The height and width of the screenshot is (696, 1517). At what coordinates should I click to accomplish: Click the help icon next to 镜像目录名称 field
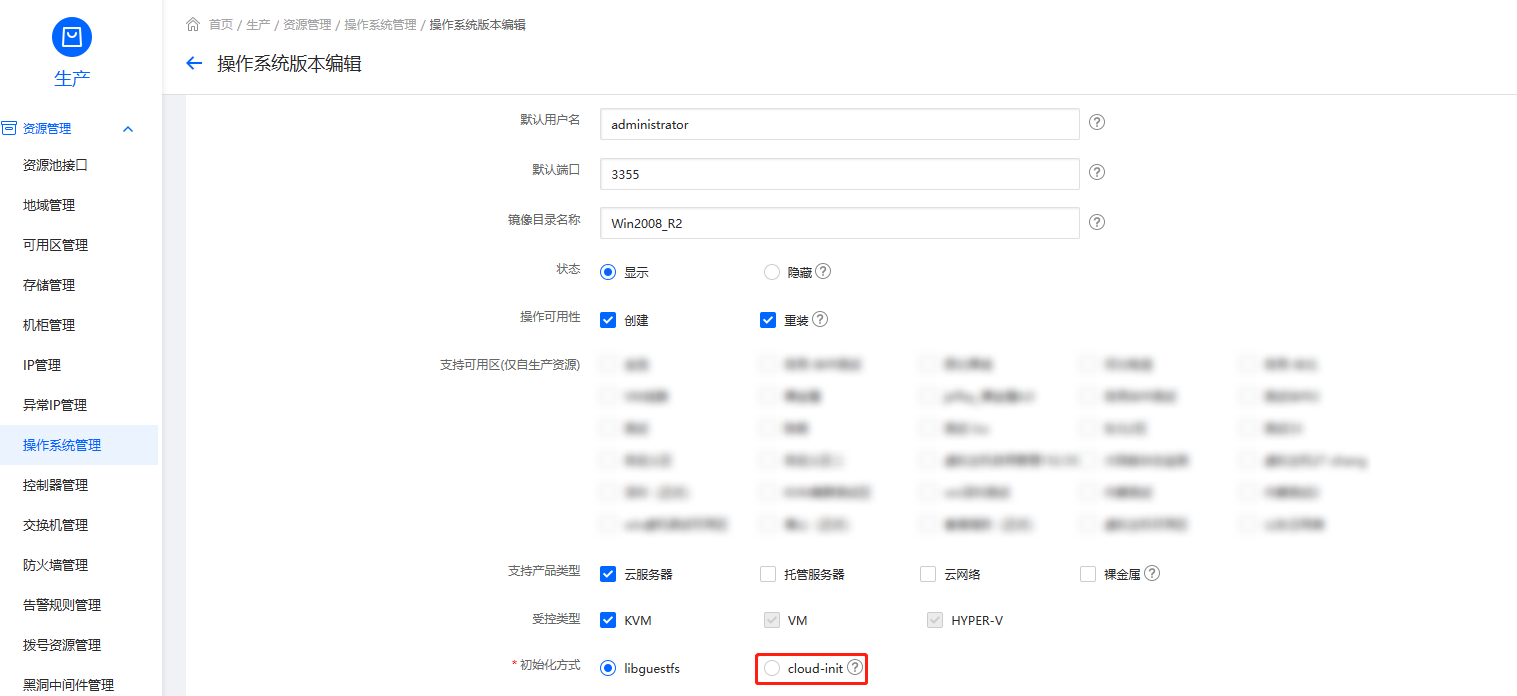click(1096, 222)
